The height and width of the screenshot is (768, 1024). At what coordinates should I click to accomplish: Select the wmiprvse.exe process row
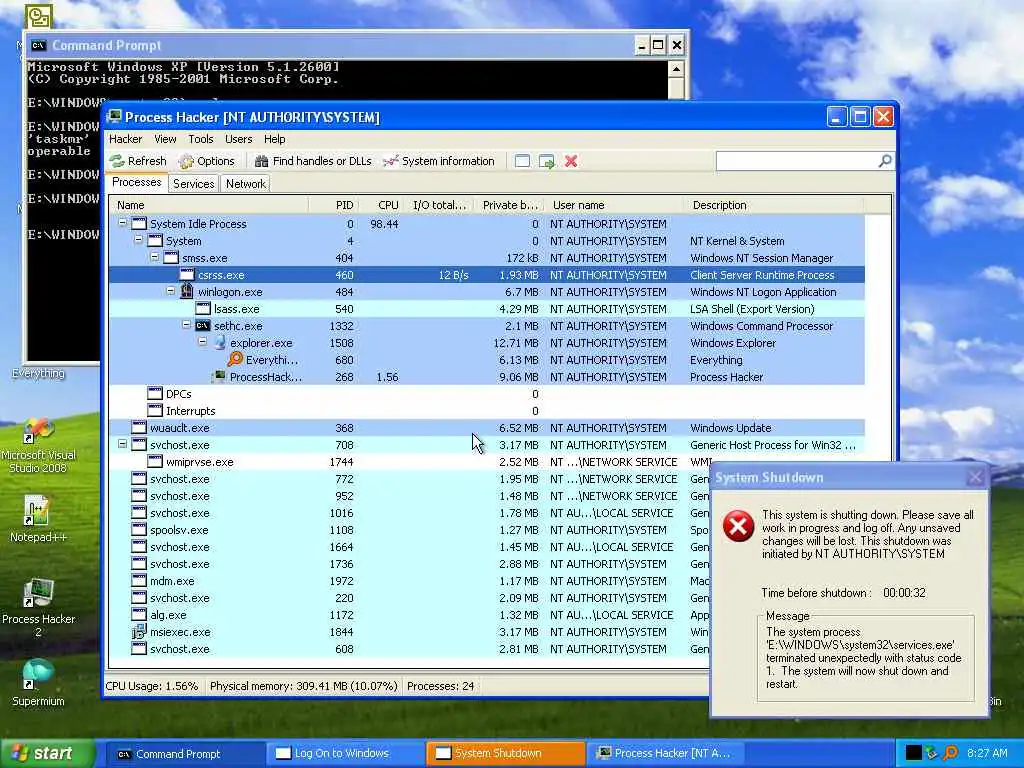[x=487, y=462]
